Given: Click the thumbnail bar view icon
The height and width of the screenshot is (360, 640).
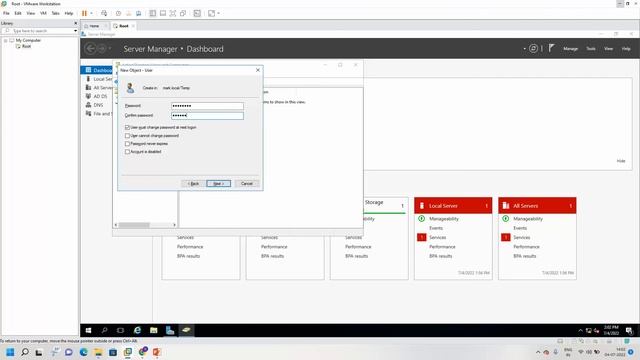Looking at the screenshot, I should [x=163, y=13].
